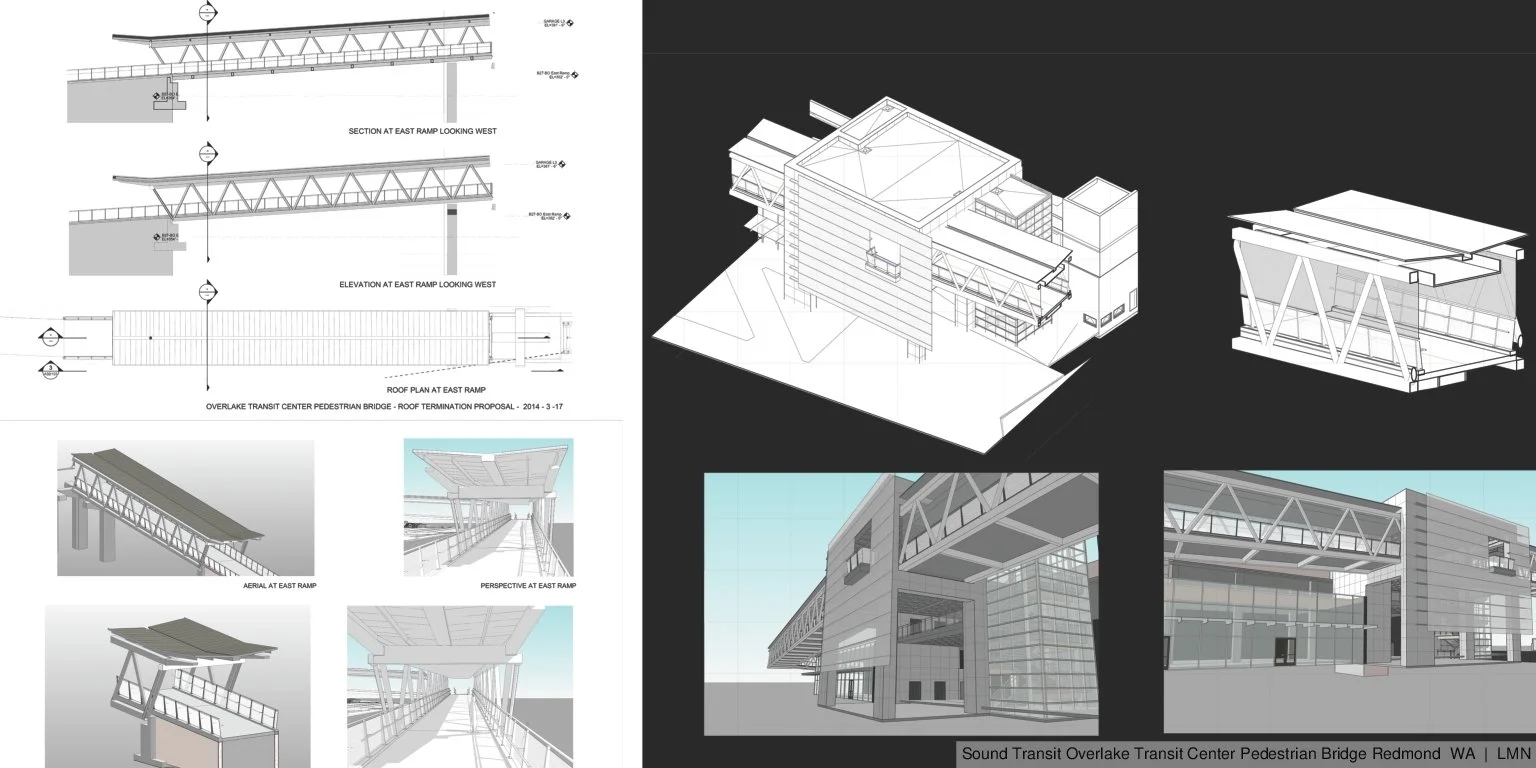Image resolution: width=1536 pixels, height=768 pixels.
Task: Click the B2T-BO East Ramp tag beside the elevation
Action: [547, 213]
